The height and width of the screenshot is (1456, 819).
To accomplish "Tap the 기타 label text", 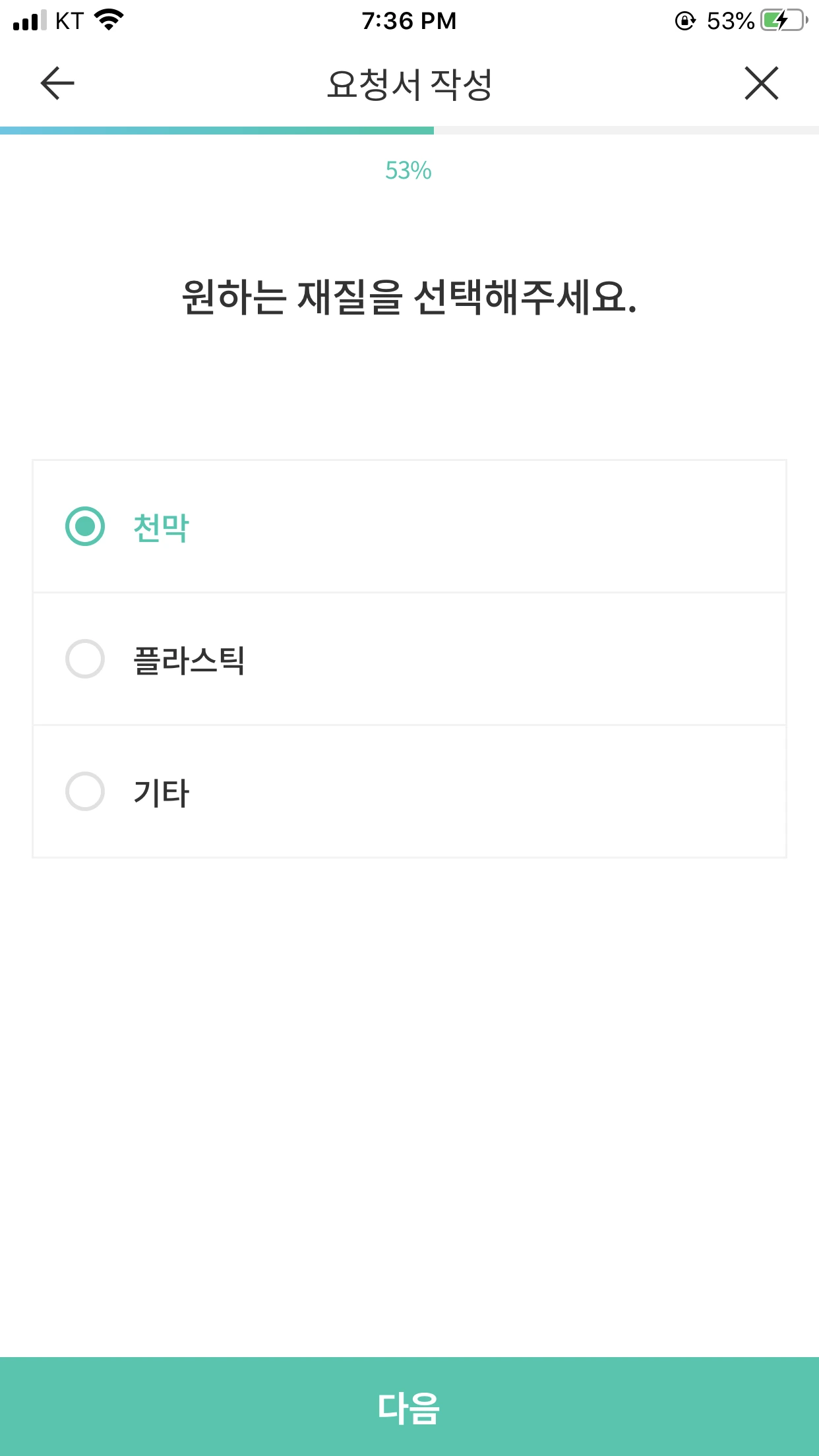I will pos(161,793).
